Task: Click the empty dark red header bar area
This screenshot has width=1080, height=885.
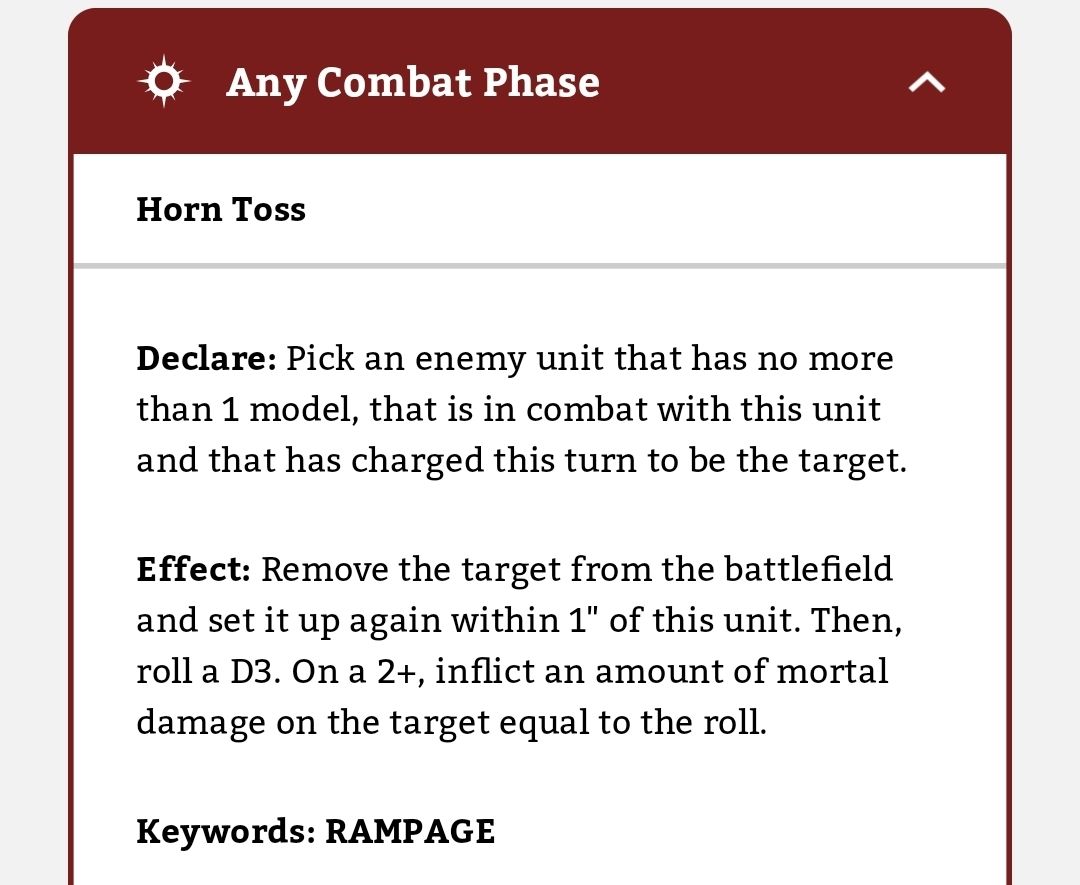Action: coord(751,83)
